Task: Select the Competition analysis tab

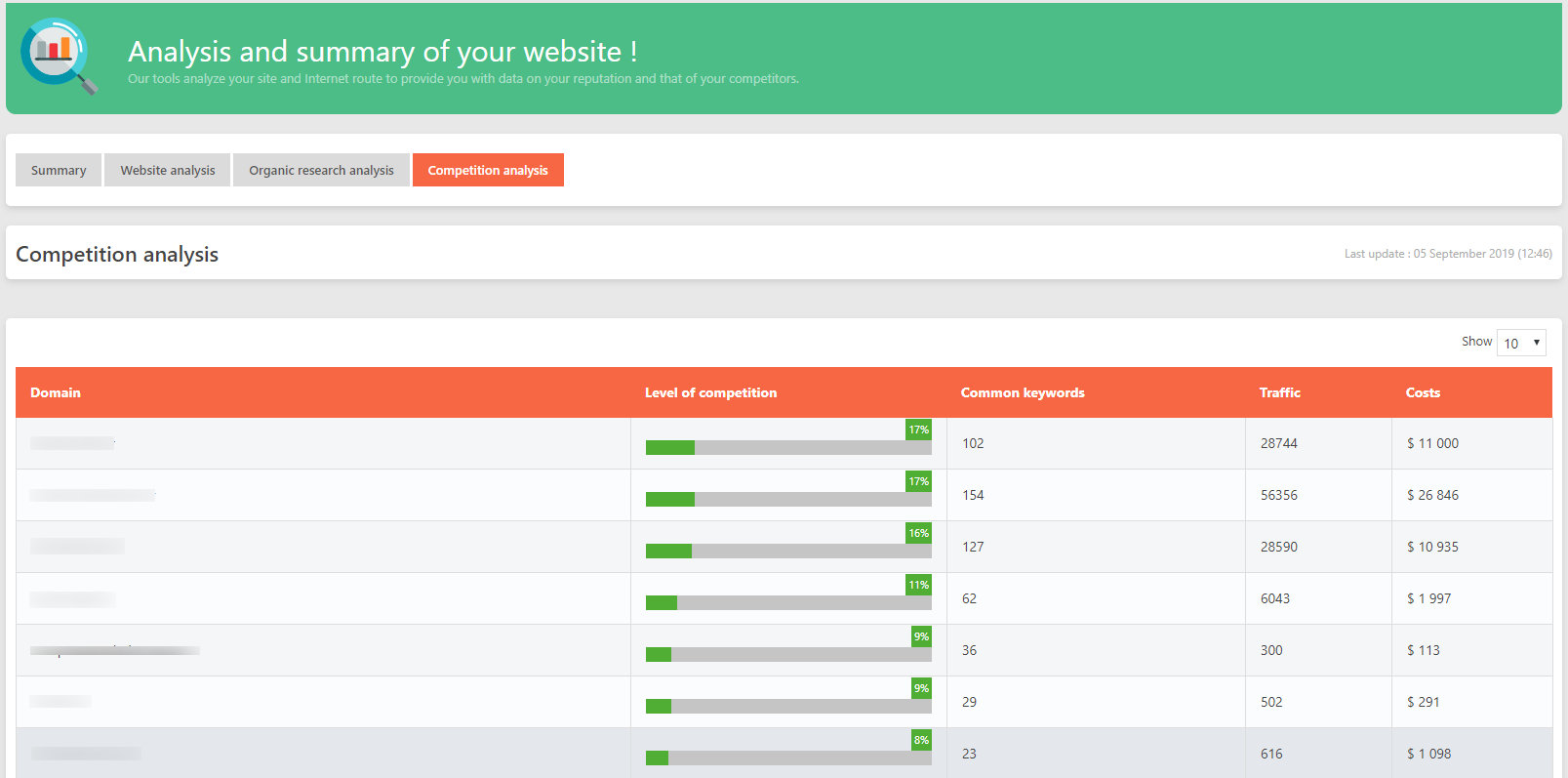Action: [x=488, y=170]
